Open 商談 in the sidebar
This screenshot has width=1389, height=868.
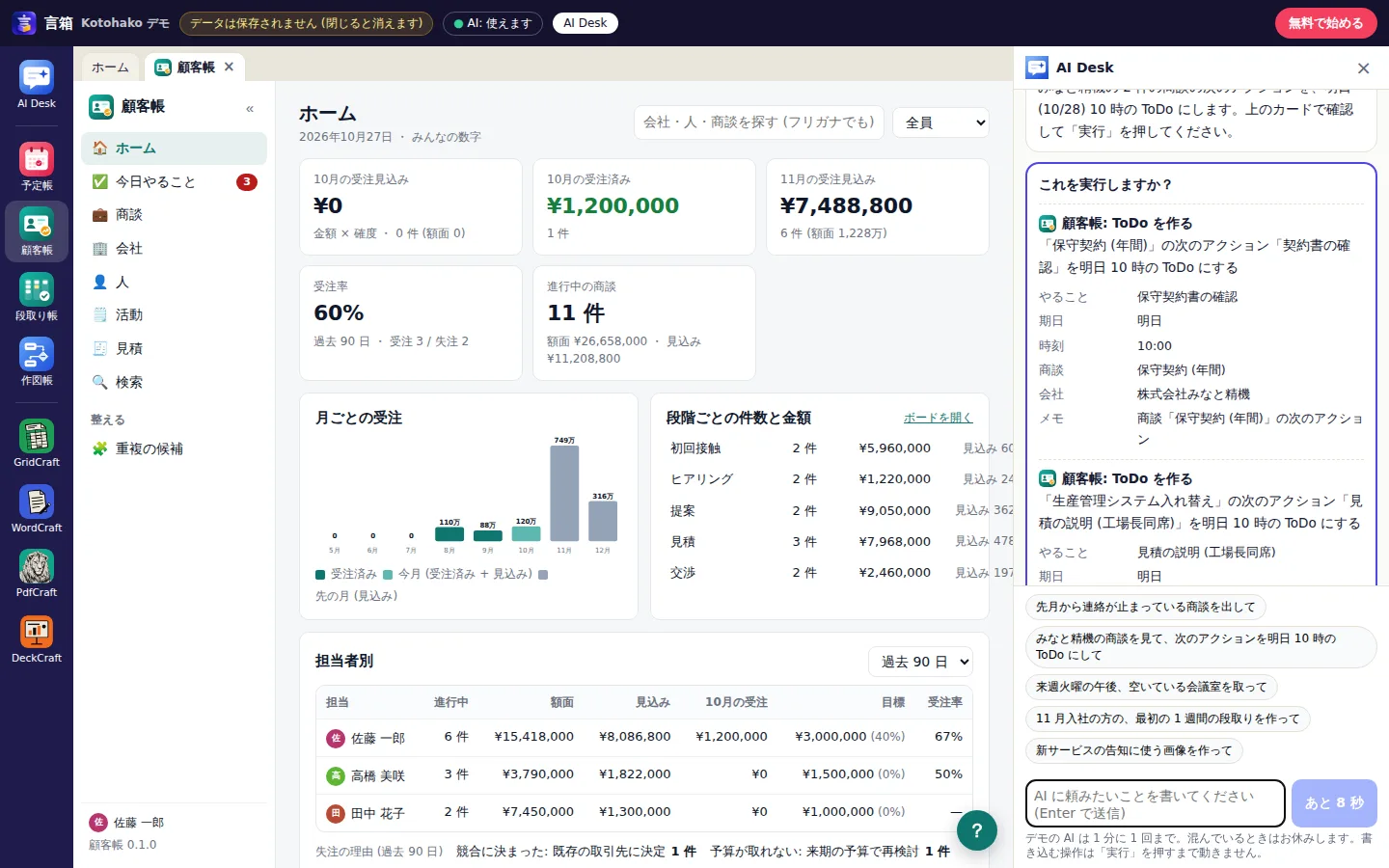tap(175, 215)
